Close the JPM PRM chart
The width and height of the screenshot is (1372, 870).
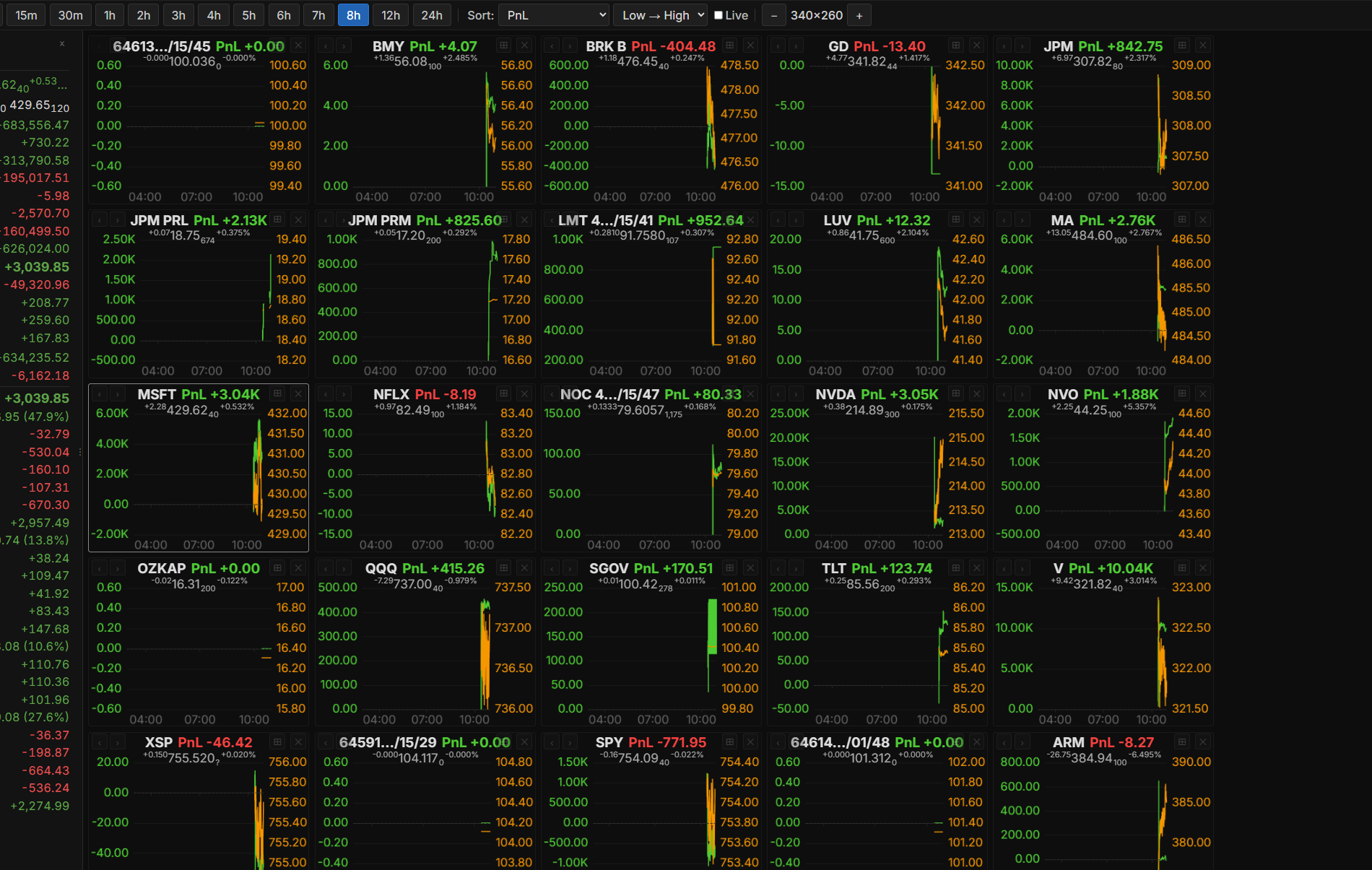point(525,219)
